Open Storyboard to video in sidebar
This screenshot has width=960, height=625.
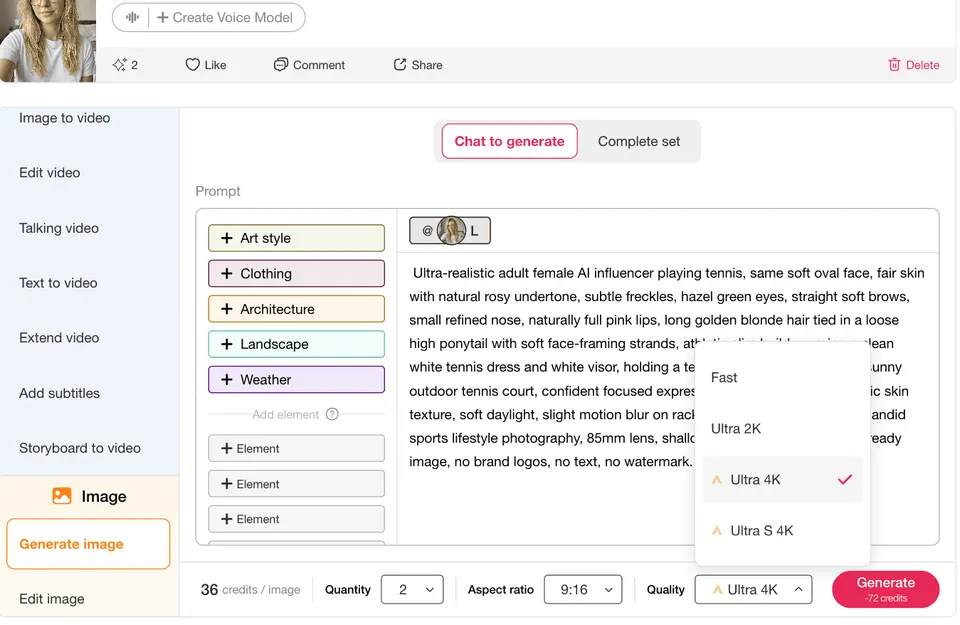pyautogui.click(x=80, y=448)
